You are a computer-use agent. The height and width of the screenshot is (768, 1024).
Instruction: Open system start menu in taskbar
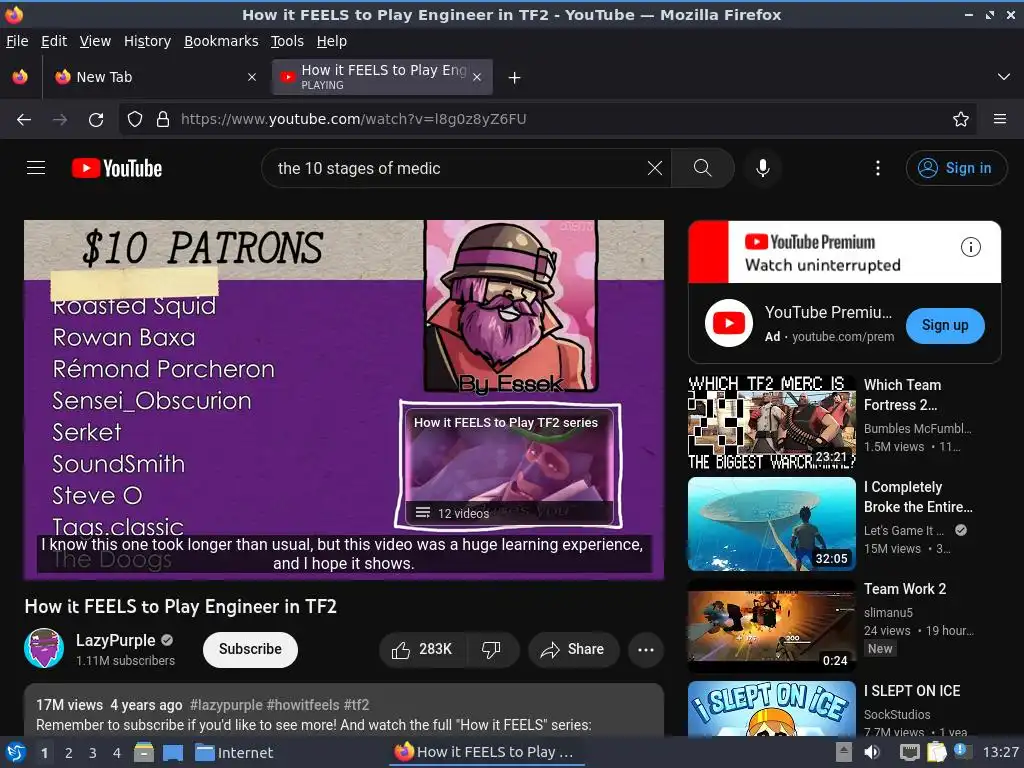pyautogui.click(x=15, y=752)
